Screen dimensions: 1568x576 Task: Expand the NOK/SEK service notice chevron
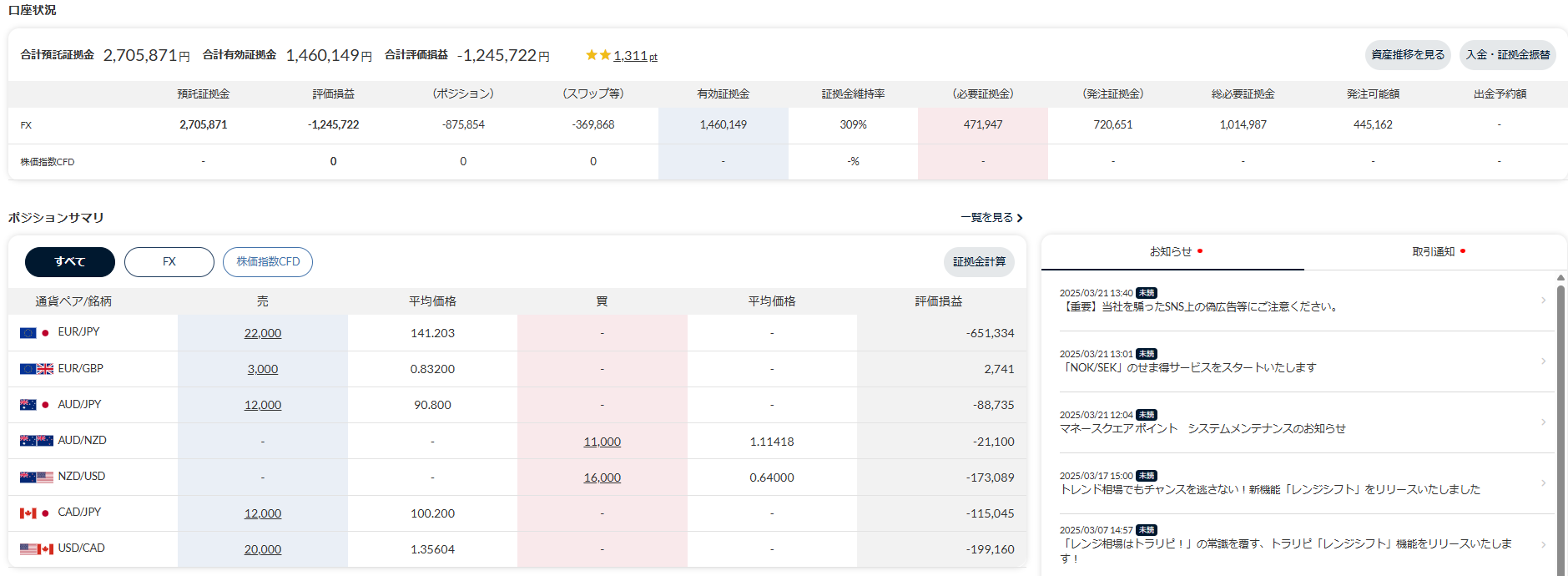point(1544,361)
